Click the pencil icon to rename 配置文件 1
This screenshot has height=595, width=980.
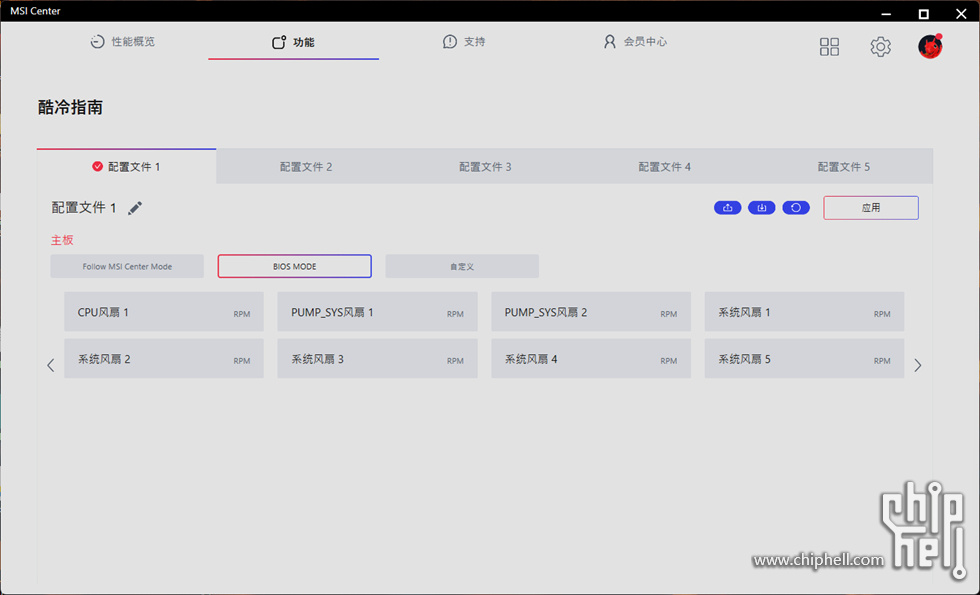coord(135,208)
